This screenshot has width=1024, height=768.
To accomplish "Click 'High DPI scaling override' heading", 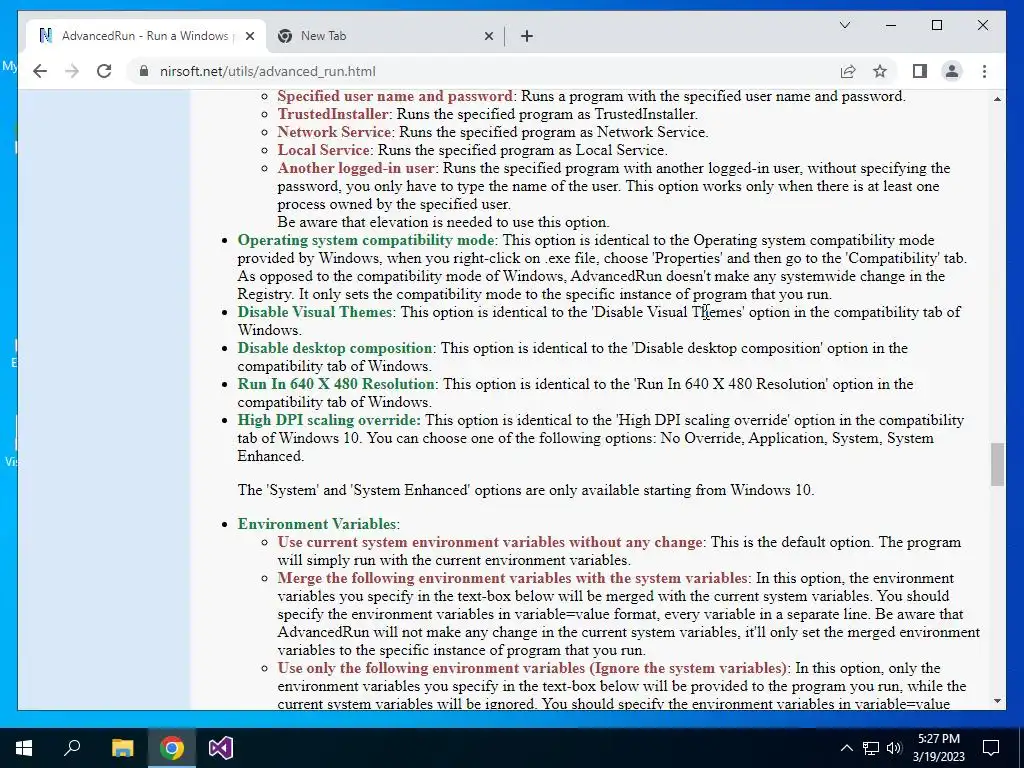I will tap(328, 420).
